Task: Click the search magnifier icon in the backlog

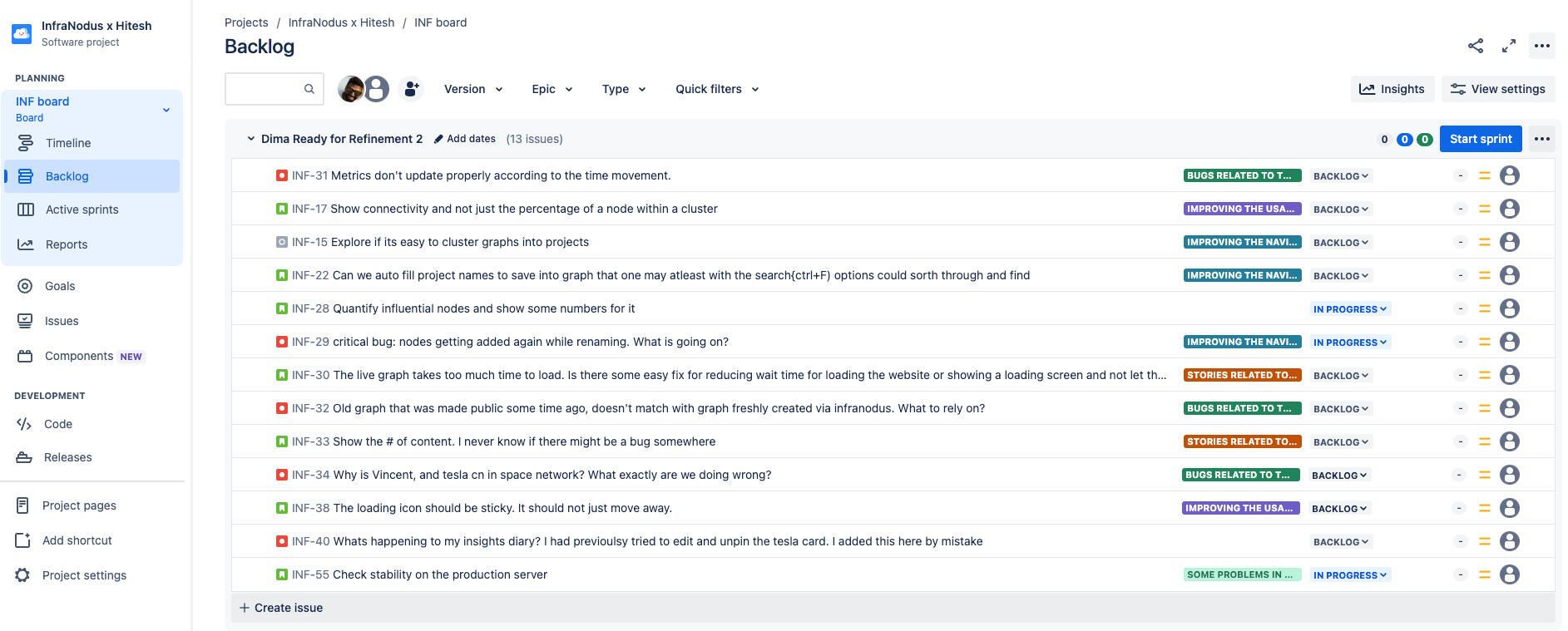Action: pos(309,89)
